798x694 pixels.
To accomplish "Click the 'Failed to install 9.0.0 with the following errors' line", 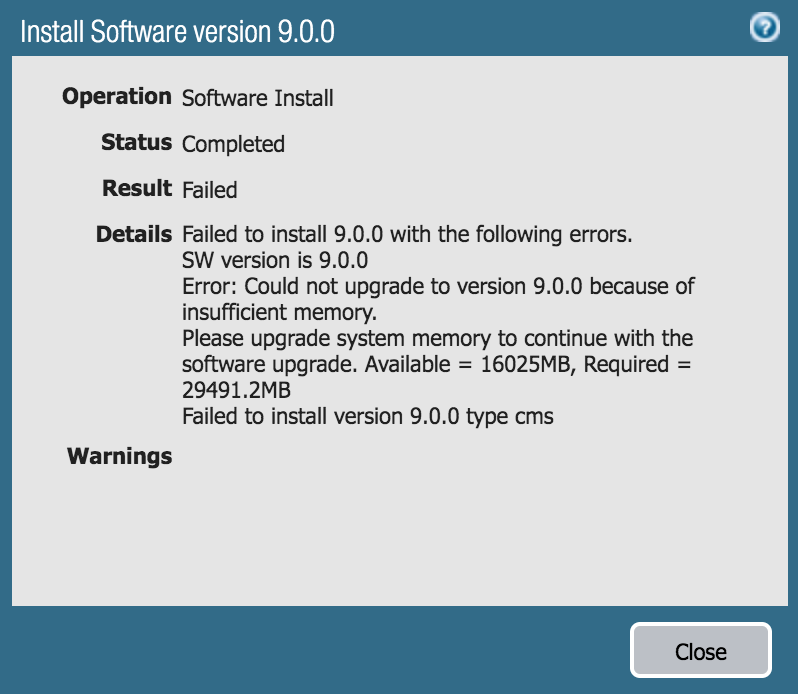I will [x=407, y=236].
